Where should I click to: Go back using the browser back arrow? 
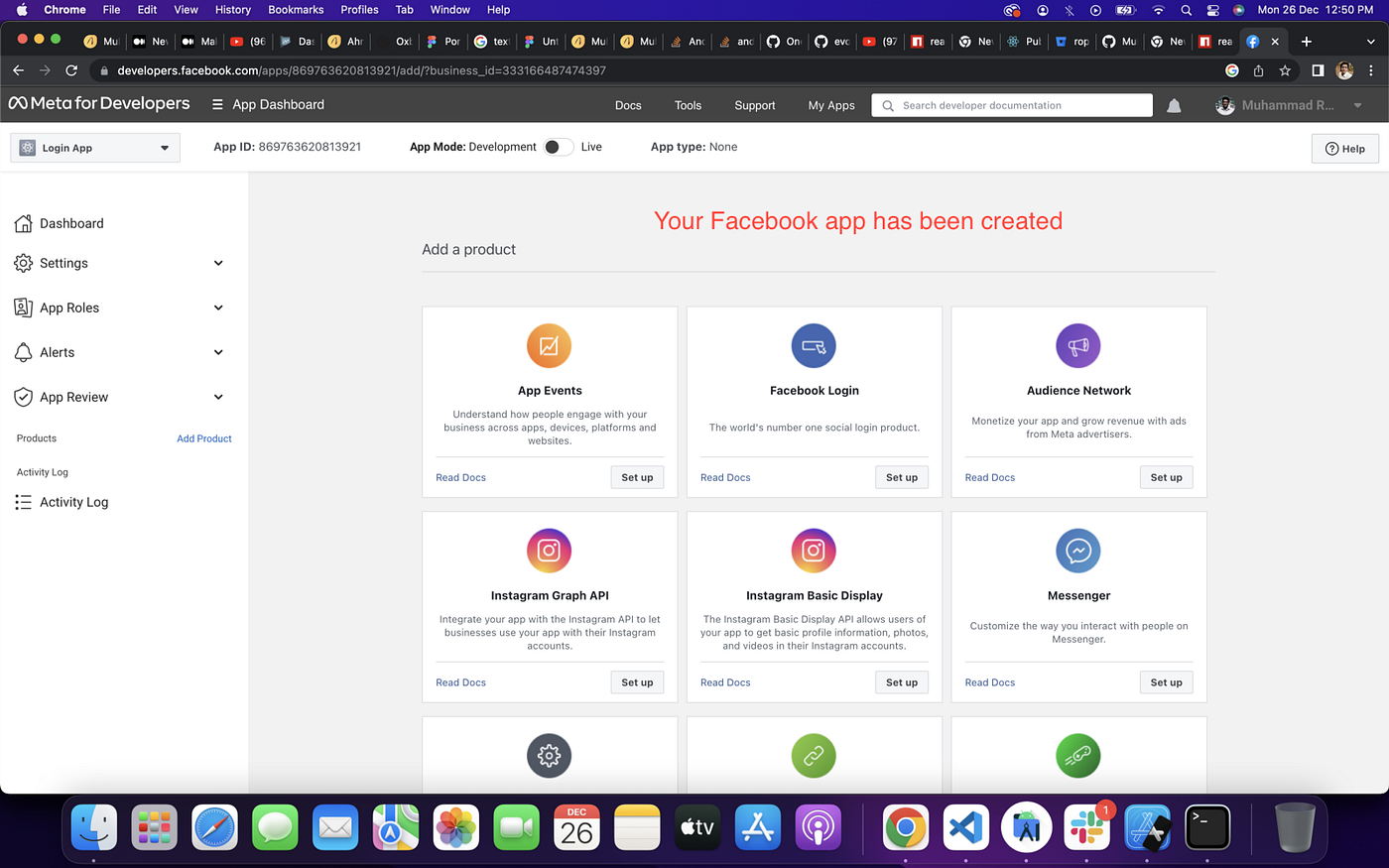coord(18,70)
